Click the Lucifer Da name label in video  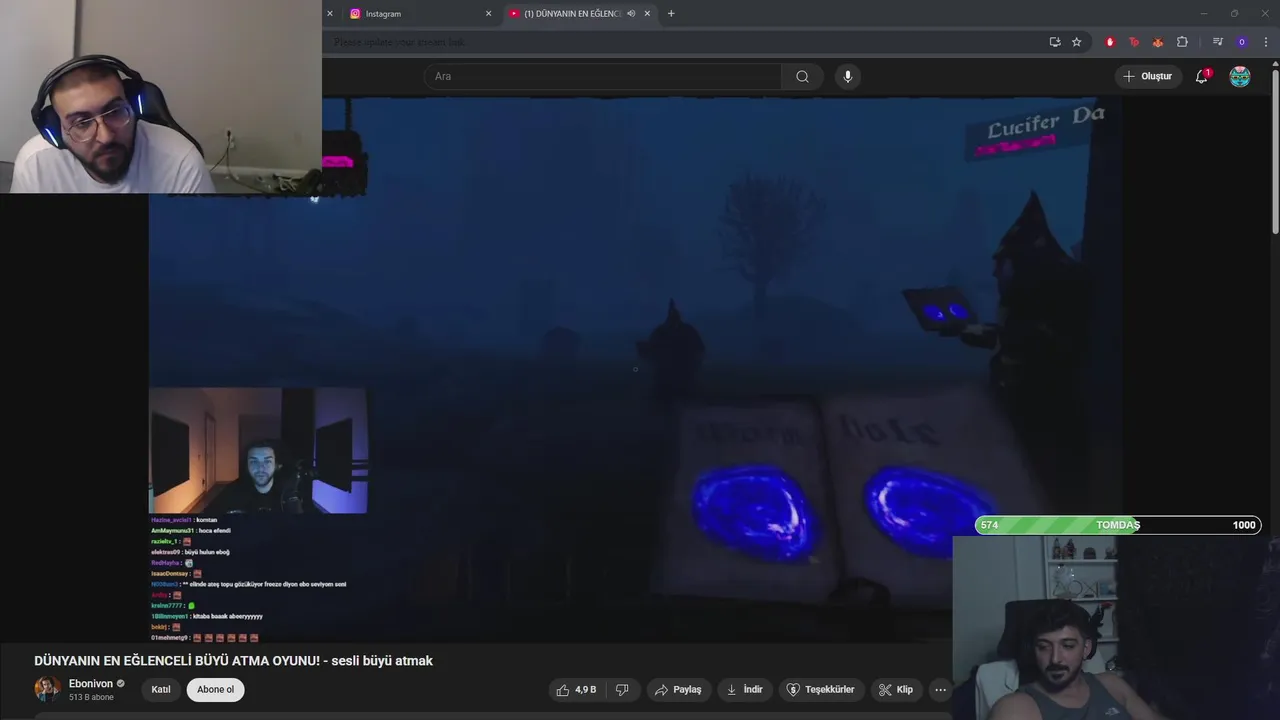[x=1045, y=124]
